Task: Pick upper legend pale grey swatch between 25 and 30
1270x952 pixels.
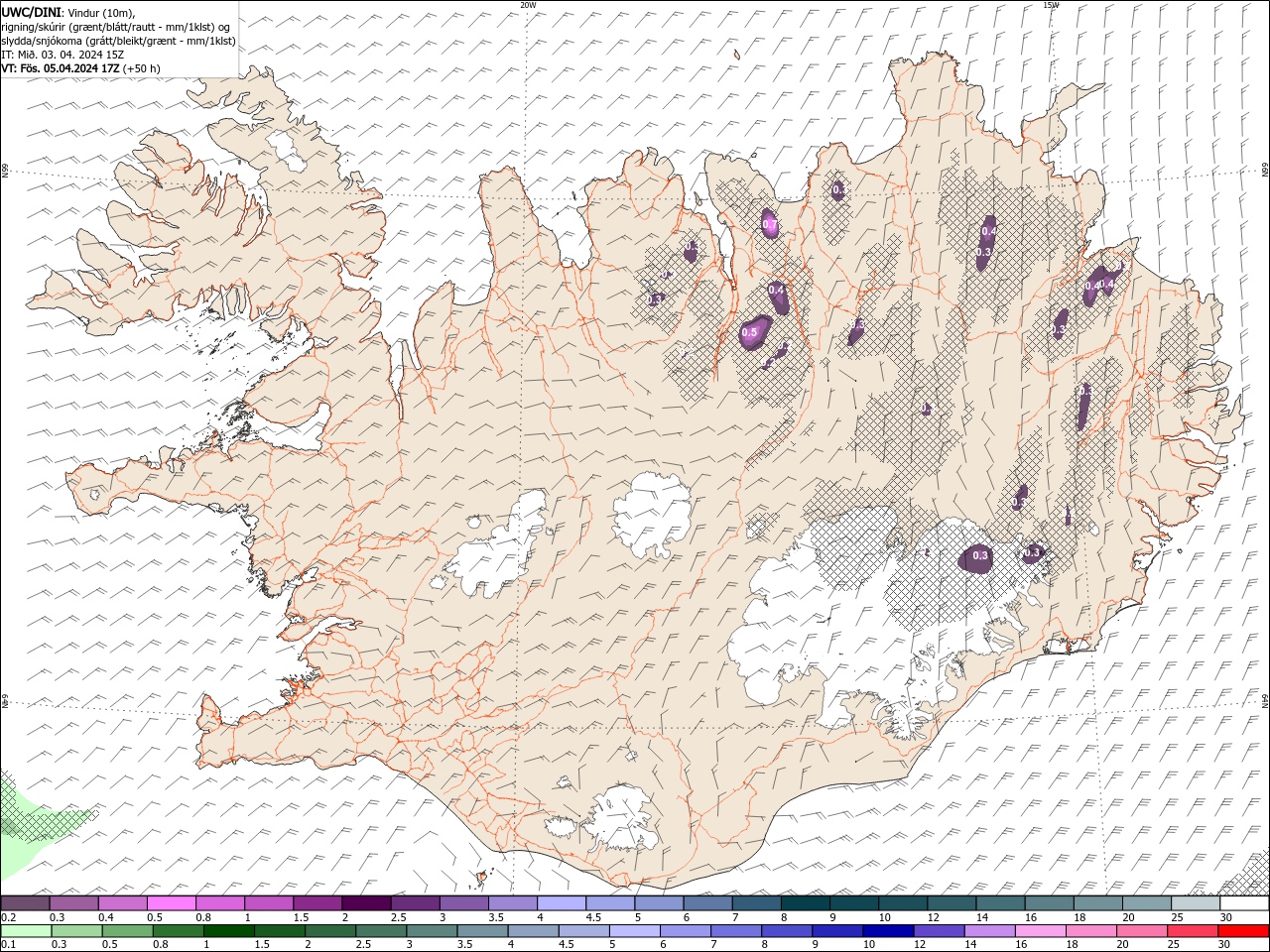Action: (x=1195, y=903)
